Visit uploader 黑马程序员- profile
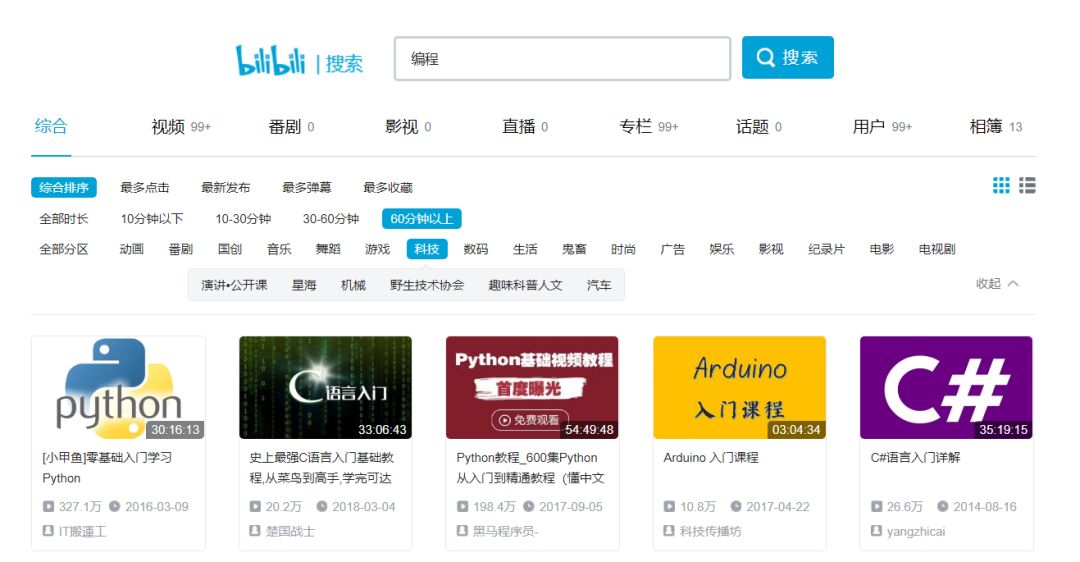 point(506,531)
